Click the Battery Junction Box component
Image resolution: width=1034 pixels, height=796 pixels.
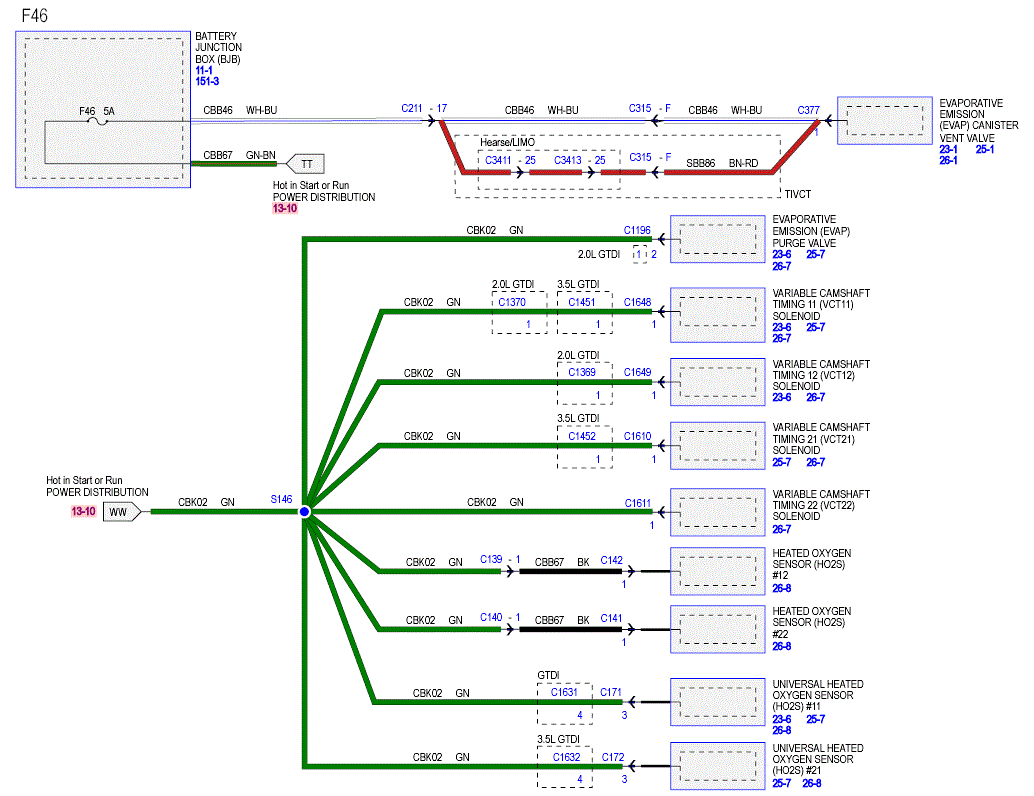(x=104, y=109)
